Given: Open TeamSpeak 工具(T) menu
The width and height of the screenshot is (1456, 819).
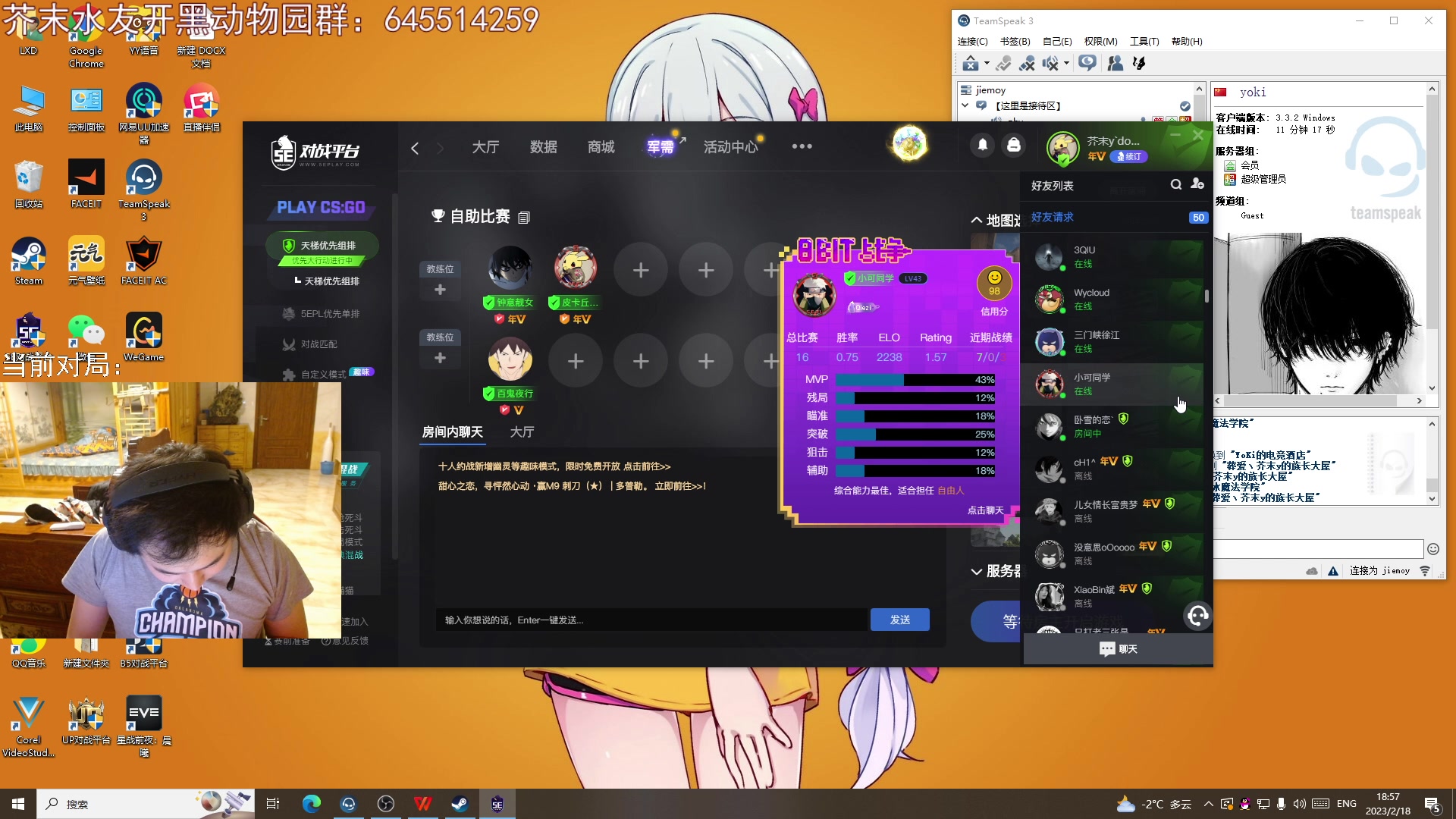Looking at the screenshot, I should 1144,42.
